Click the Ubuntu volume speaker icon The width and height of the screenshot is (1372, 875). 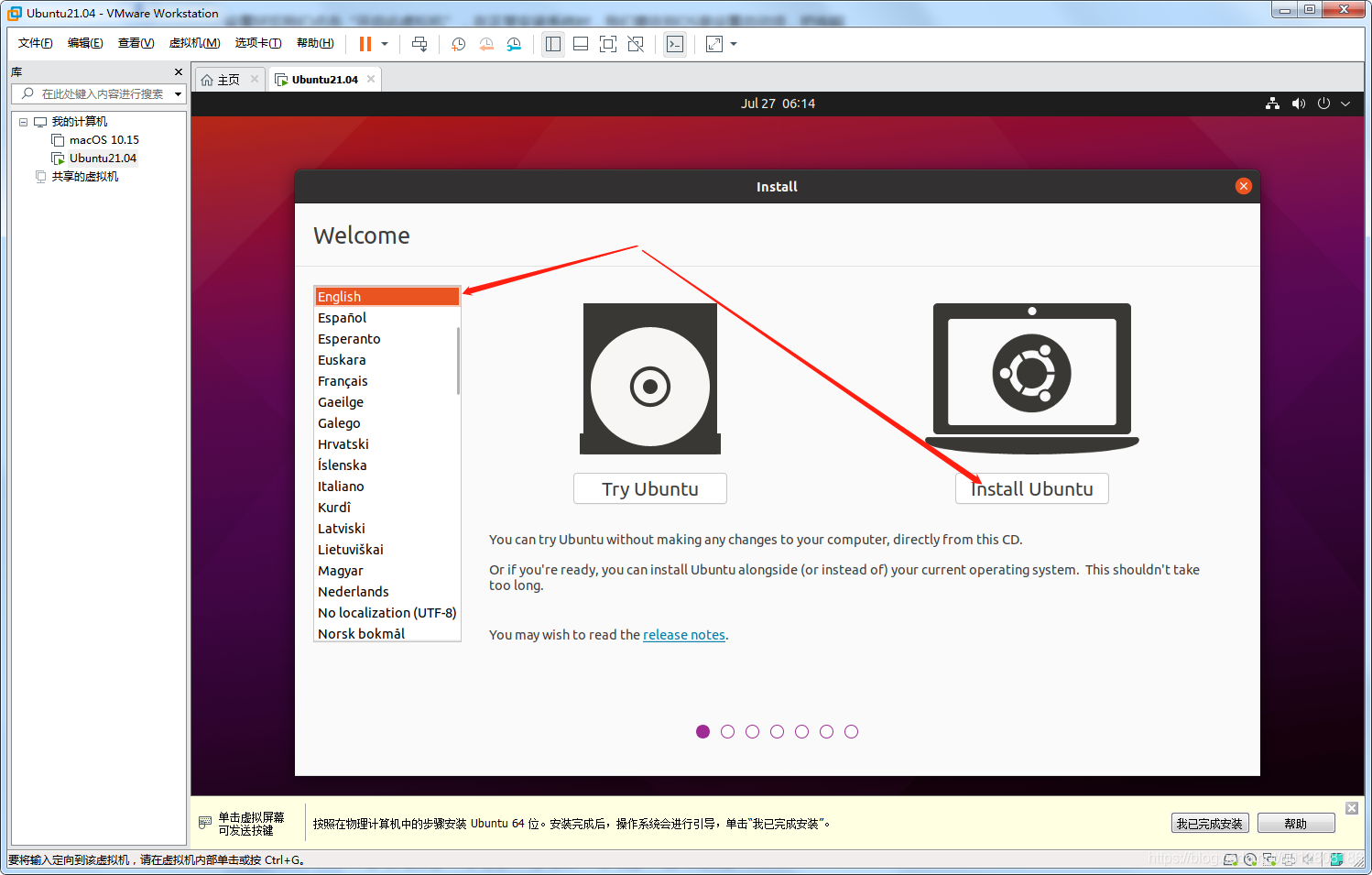point(1298,104)
